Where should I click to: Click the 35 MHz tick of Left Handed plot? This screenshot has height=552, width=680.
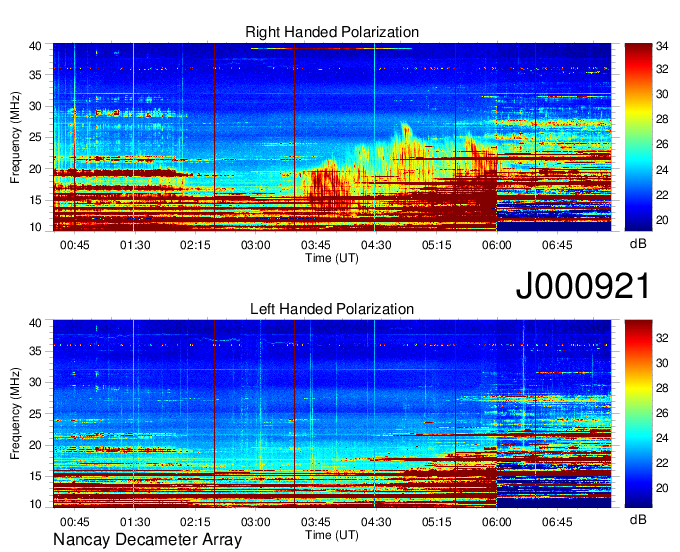[35, 351]
